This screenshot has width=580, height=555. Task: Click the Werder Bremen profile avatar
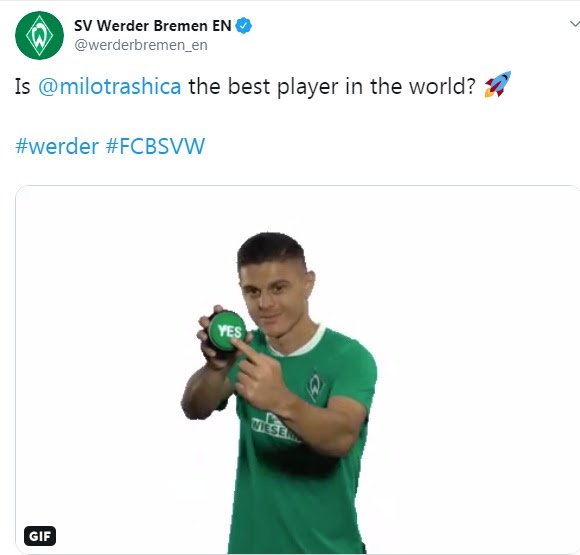pyautogui.click(x=39, y=36)
